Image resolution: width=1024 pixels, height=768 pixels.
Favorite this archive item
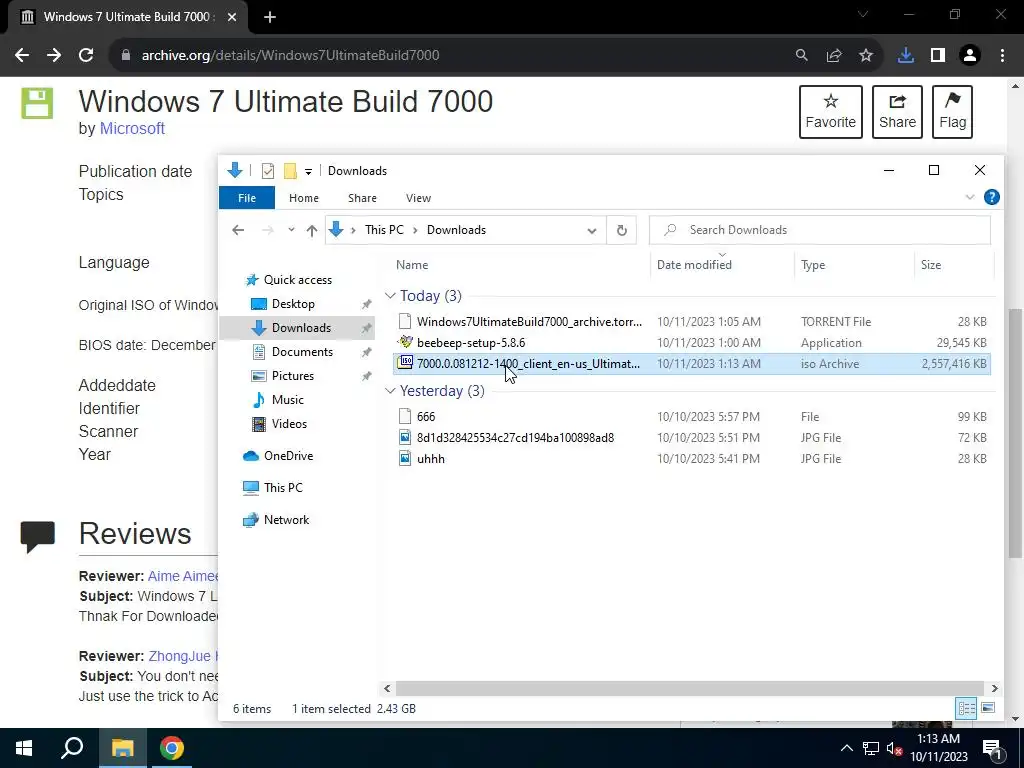point(830,112)
